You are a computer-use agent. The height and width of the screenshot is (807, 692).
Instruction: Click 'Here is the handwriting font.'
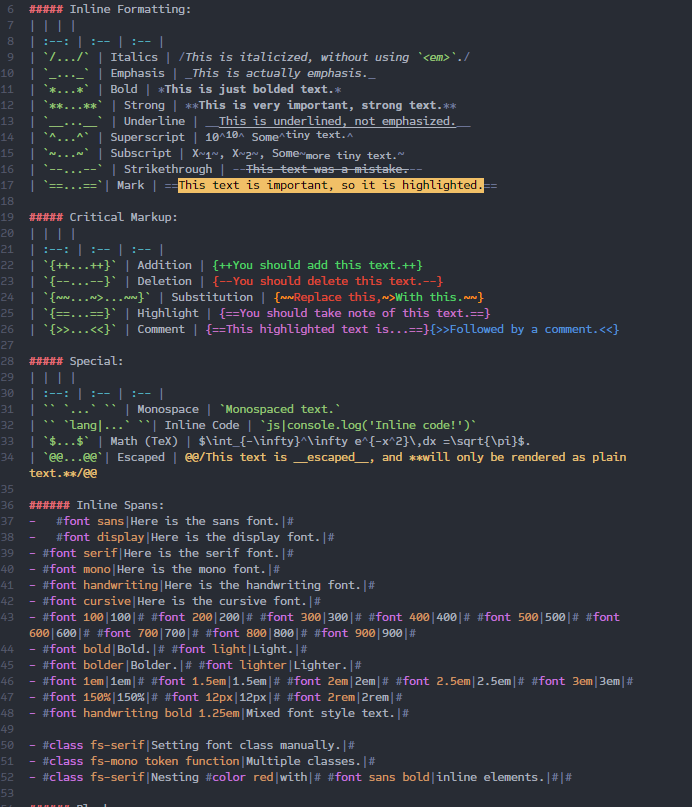pyautogui.click(x=263, y=585)
